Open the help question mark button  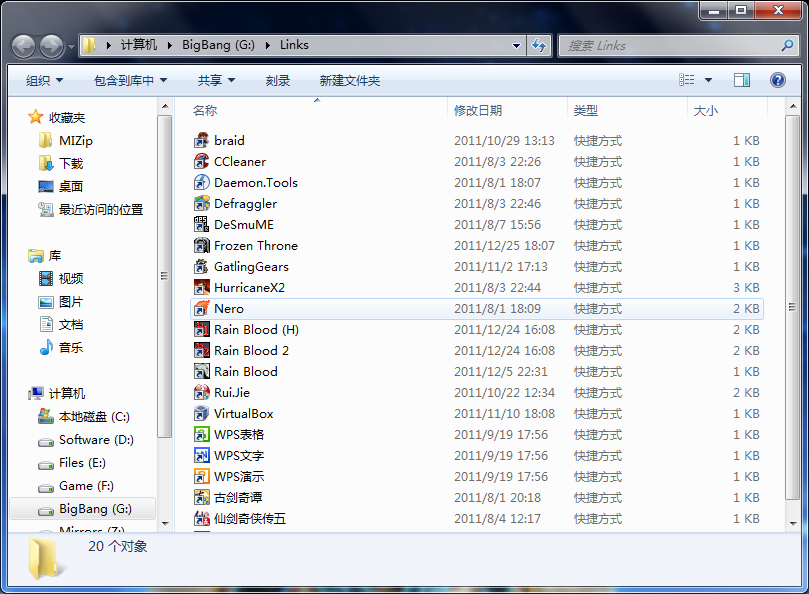click(776, 80)
